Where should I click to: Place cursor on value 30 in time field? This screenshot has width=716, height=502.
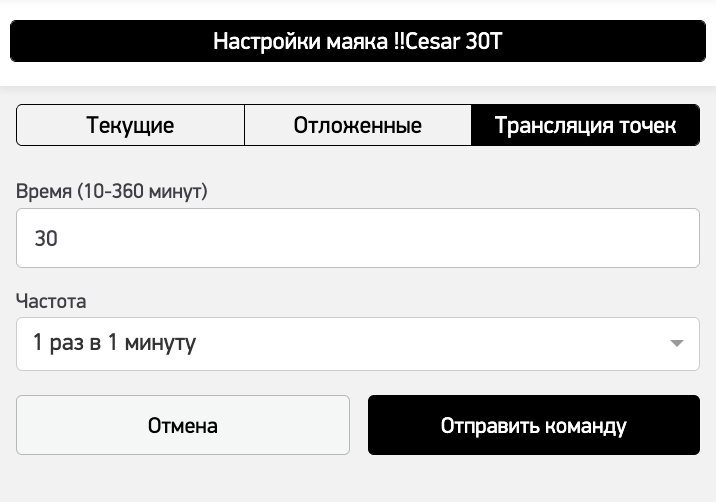(46, 239)
